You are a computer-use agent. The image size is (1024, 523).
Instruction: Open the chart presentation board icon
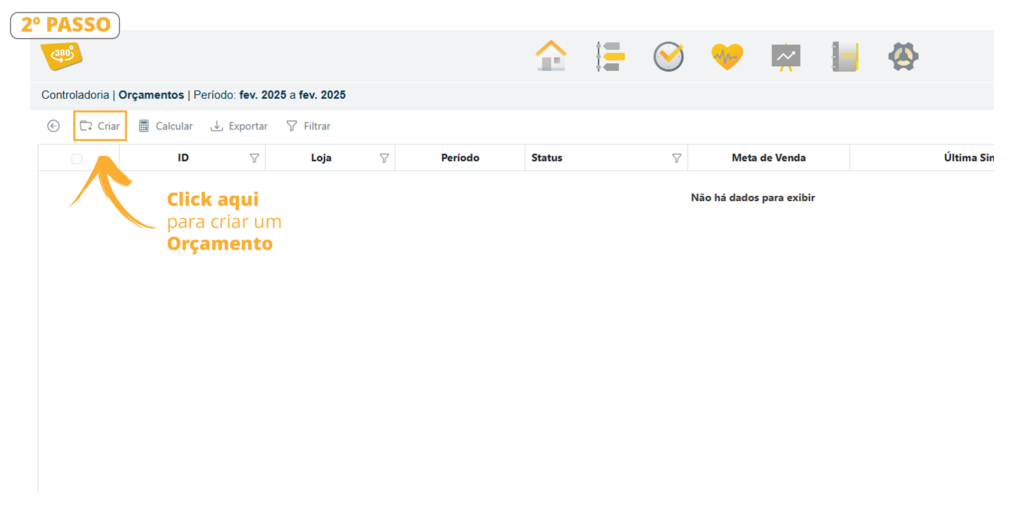[x=786, y=57]
